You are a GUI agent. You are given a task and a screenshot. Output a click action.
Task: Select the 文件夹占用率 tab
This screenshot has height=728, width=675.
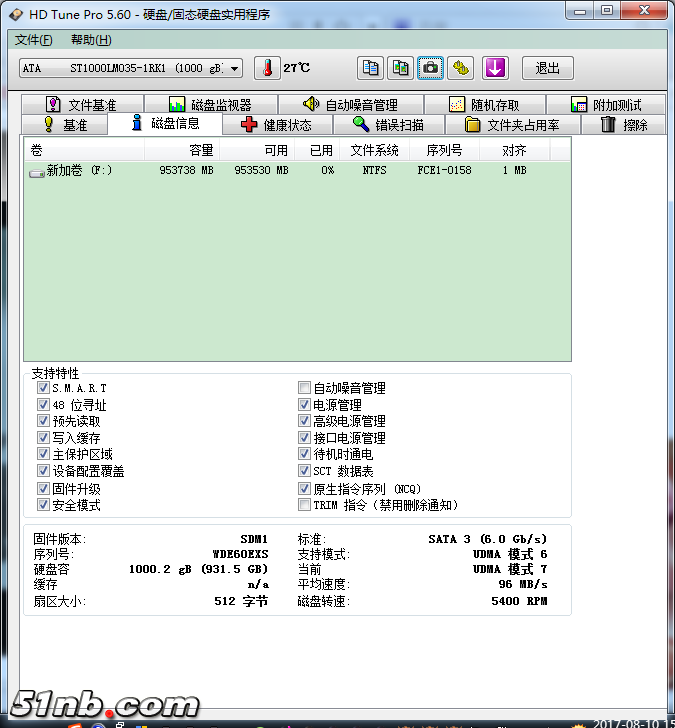[x=511, y=125]
